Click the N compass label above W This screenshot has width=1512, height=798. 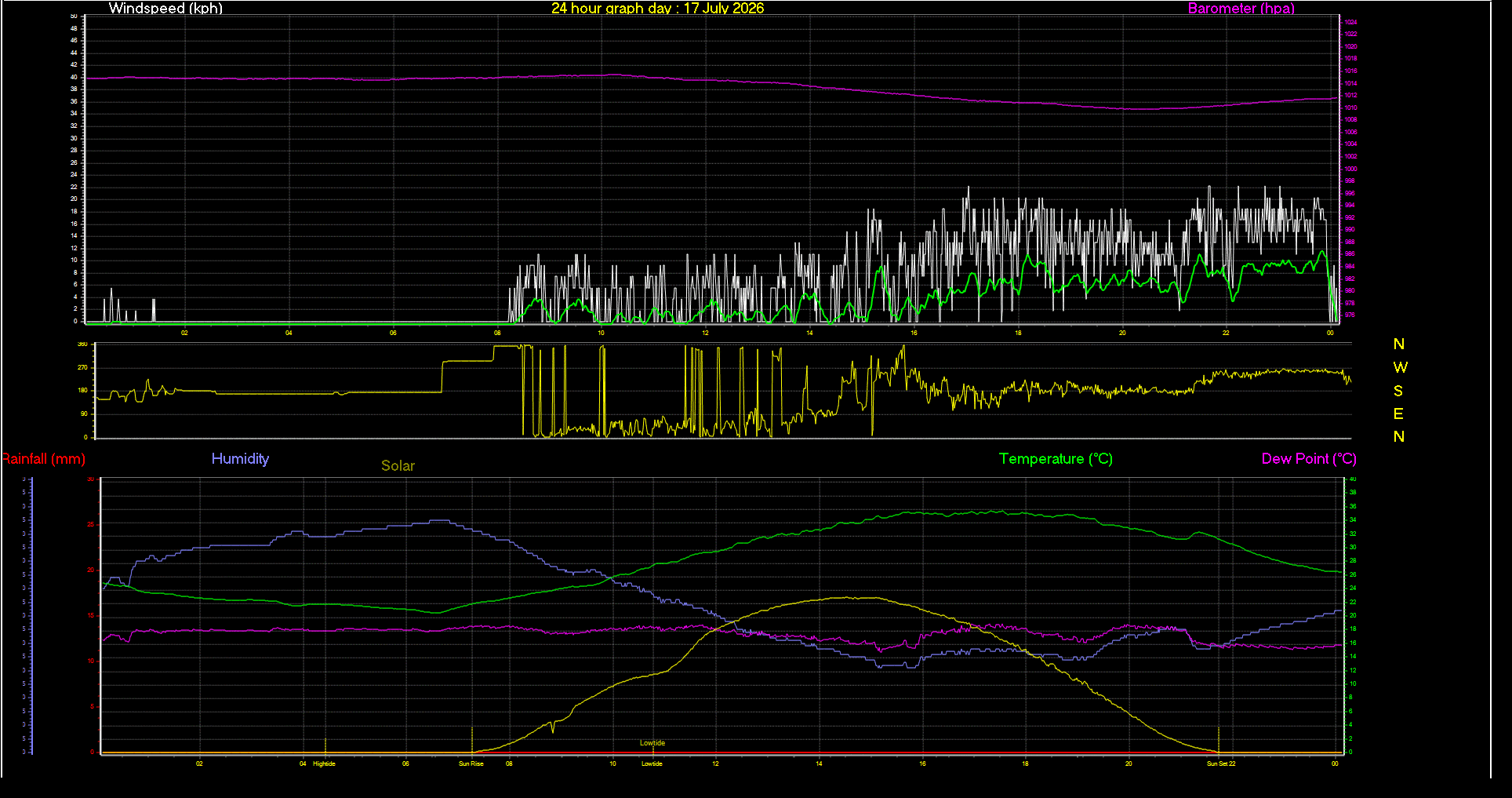coord(1398,344)
